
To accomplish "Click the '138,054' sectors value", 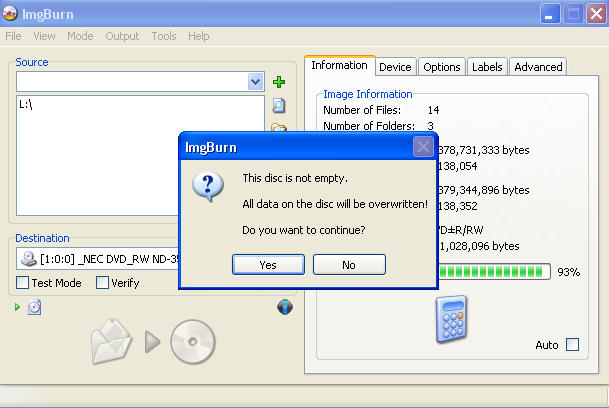I will coord(458,166).
